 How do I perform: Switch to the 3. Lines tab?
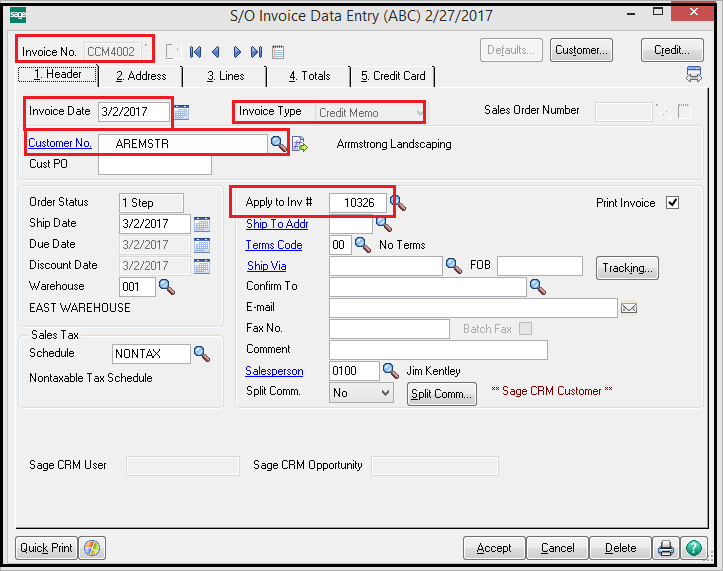[225, 76]
